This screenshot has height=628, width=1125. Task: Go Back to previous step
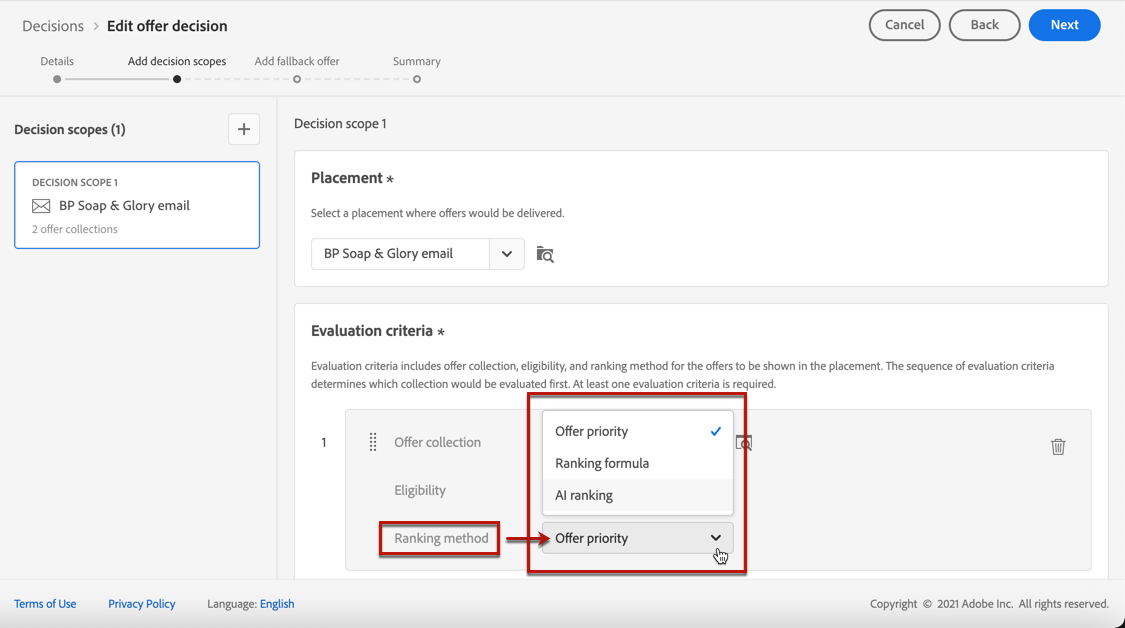[x=984, y=25]
